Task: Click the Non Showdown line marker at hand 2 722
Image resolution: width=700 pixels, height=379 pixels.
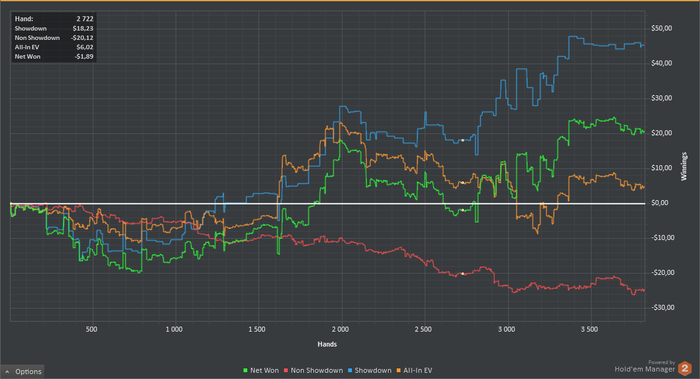Action: click(x=462, y=274)
